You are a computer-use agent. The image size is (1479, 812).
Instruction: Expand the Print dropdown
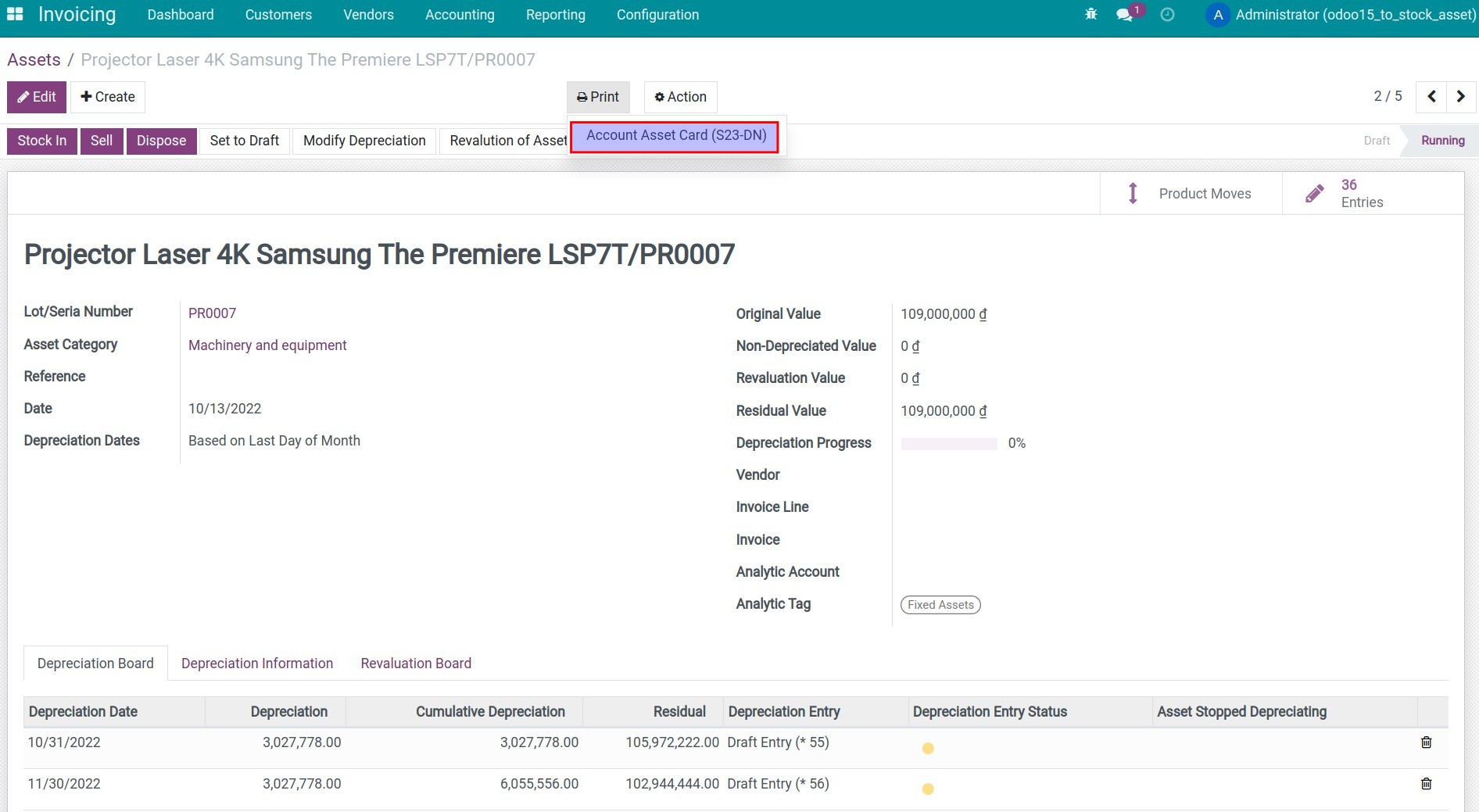[598, 97]
